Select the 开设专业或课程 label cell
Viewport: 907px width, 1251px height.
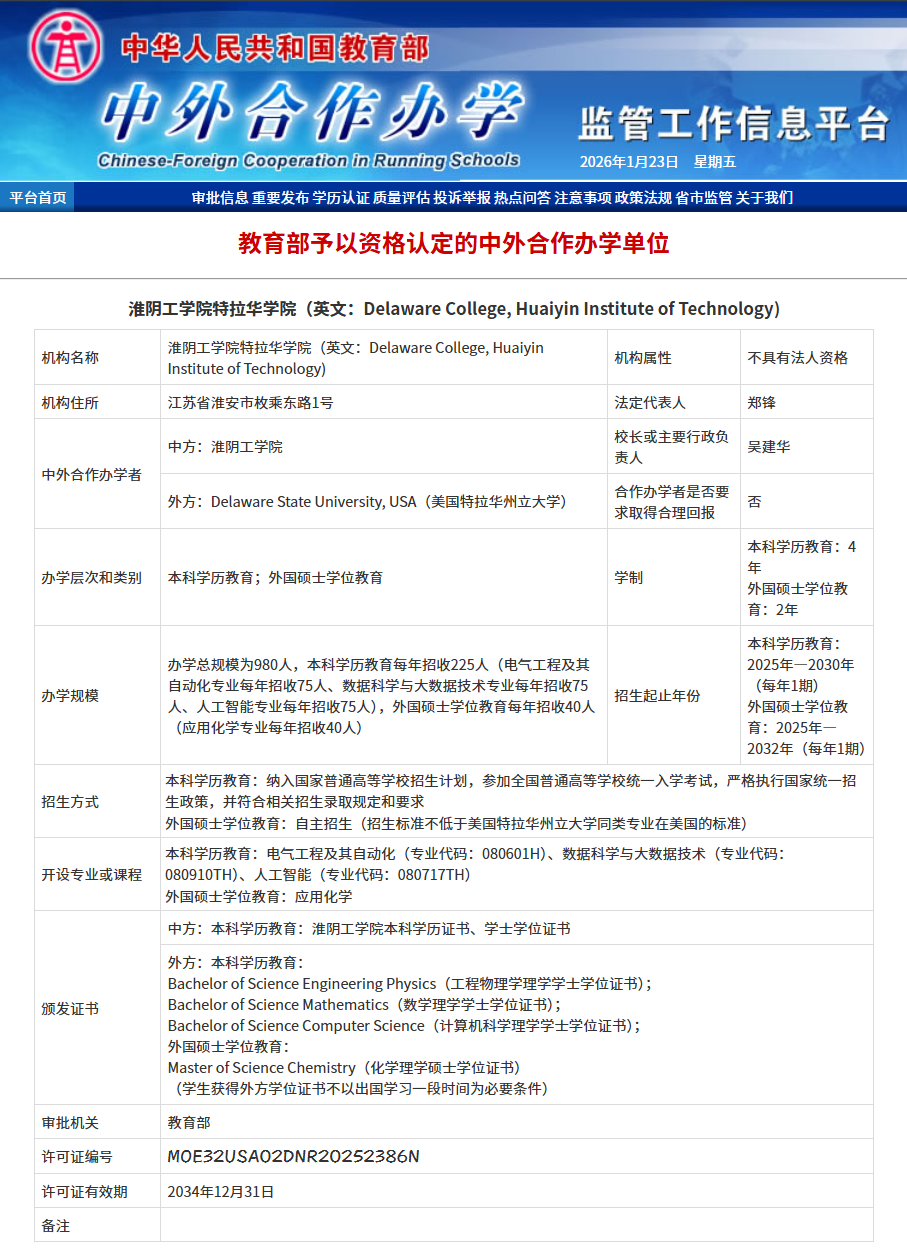(97, 874)
